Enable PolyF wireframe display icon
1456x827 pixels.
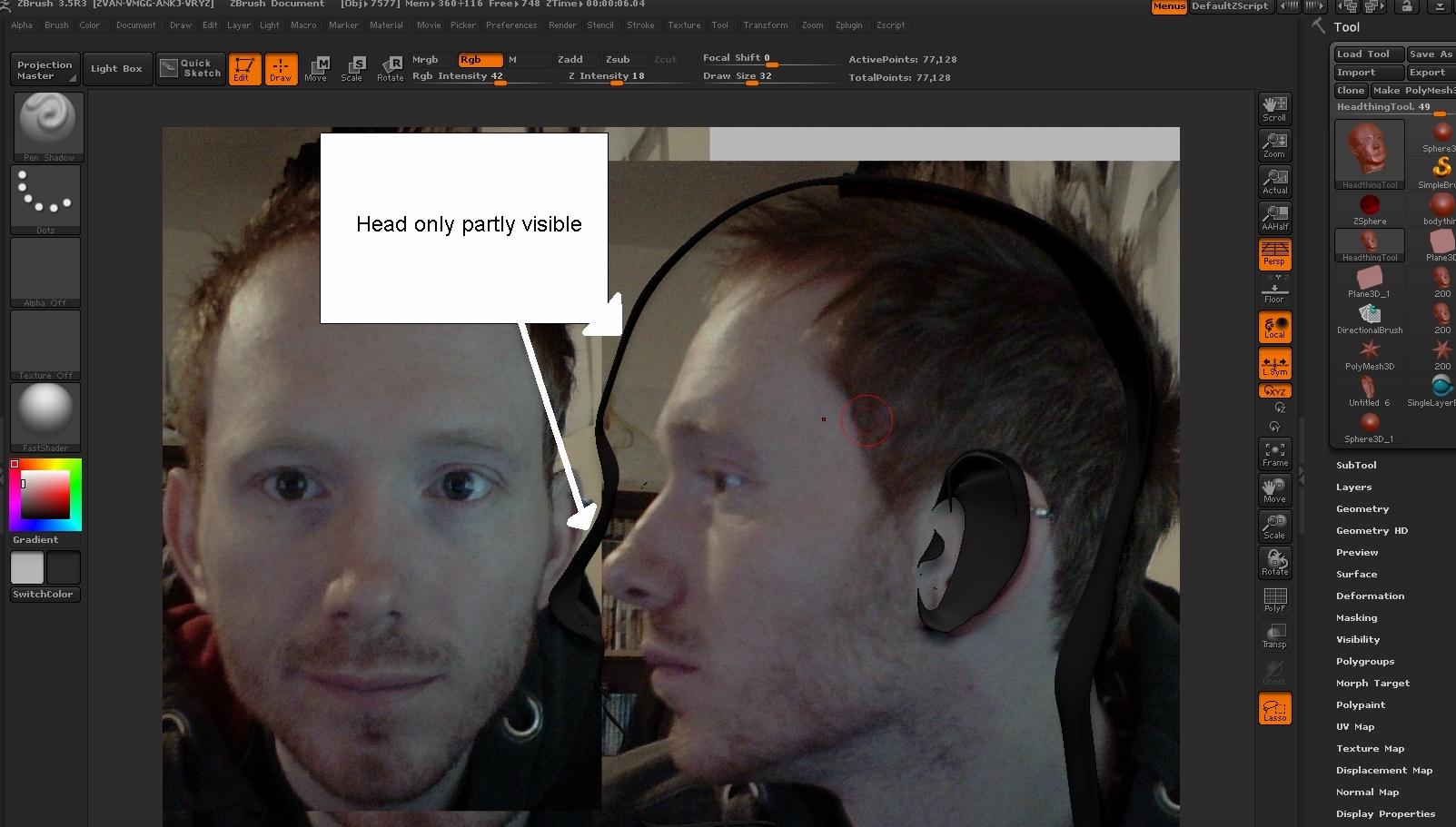tap(1274, 599)
